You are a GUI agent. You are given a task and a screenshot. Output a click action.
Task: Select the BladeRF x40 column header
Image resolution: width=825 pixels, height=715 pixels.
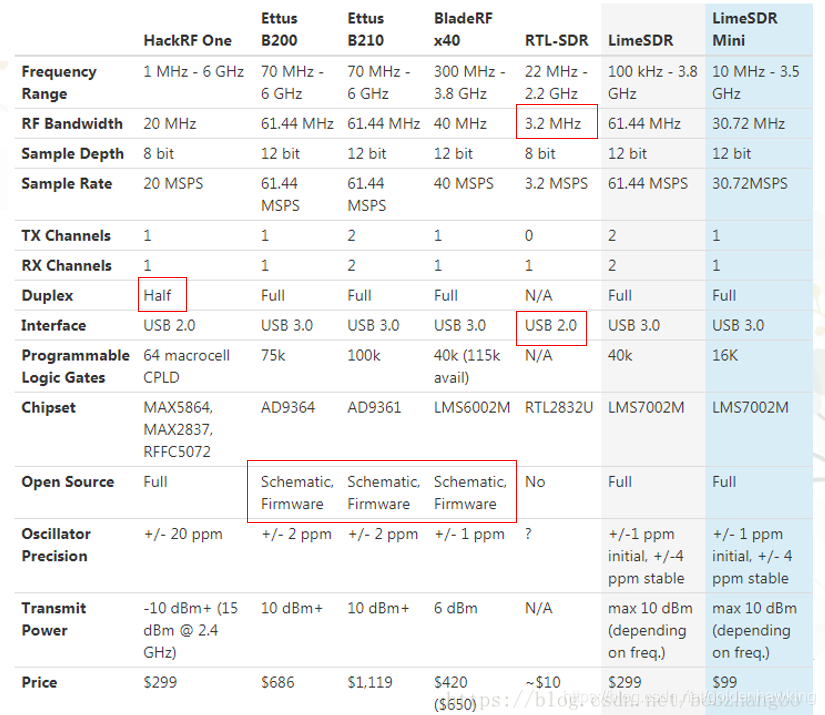click(x=463, y=29)
